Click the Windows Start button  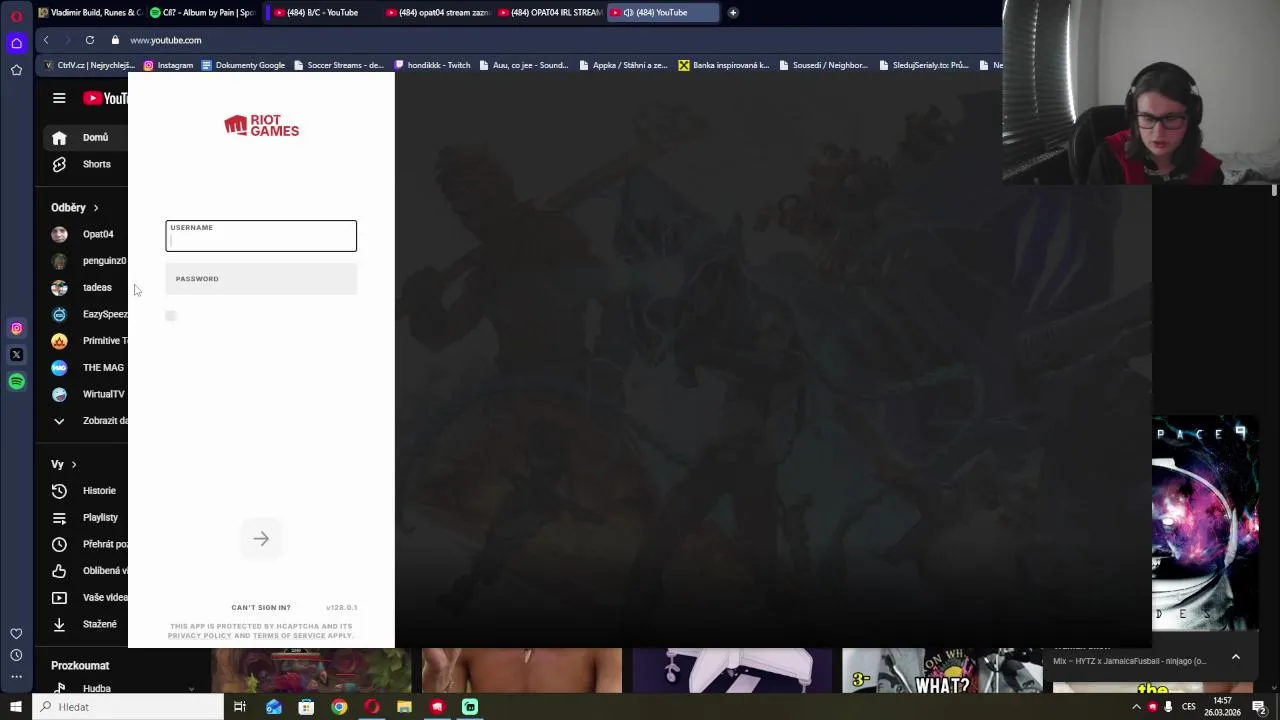click(16, 707)
